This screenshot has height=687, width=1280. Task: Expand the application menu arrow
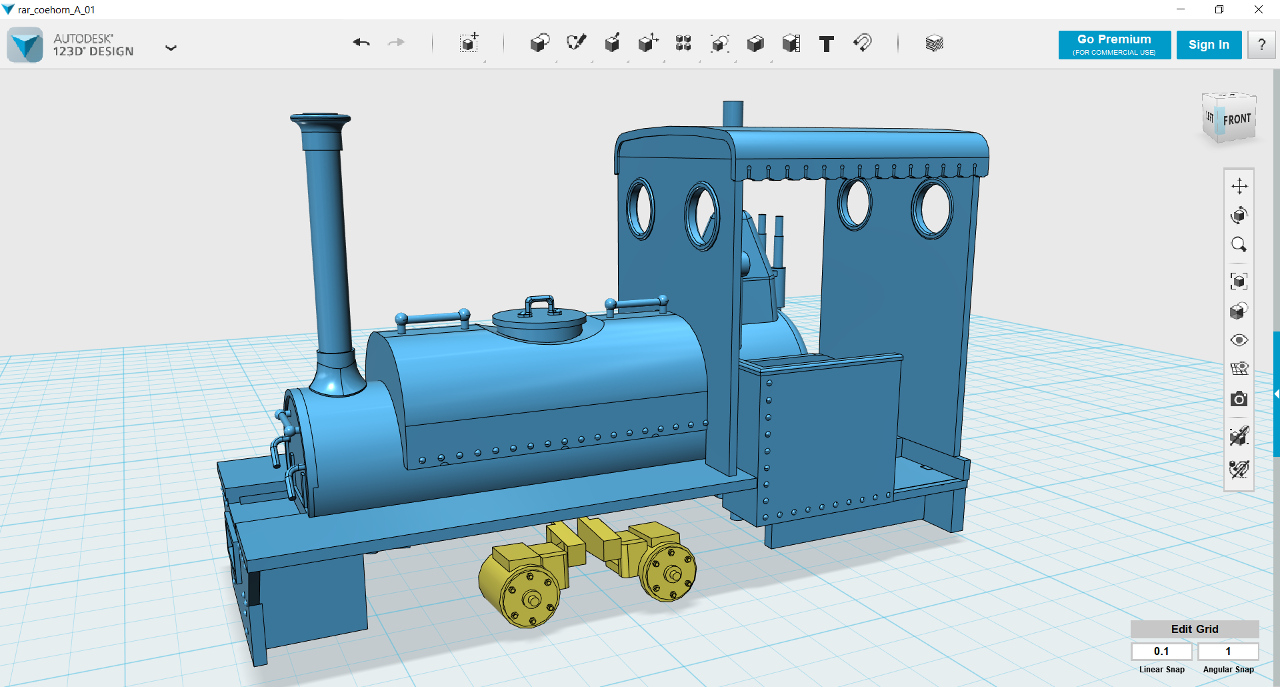click(171, 47)
